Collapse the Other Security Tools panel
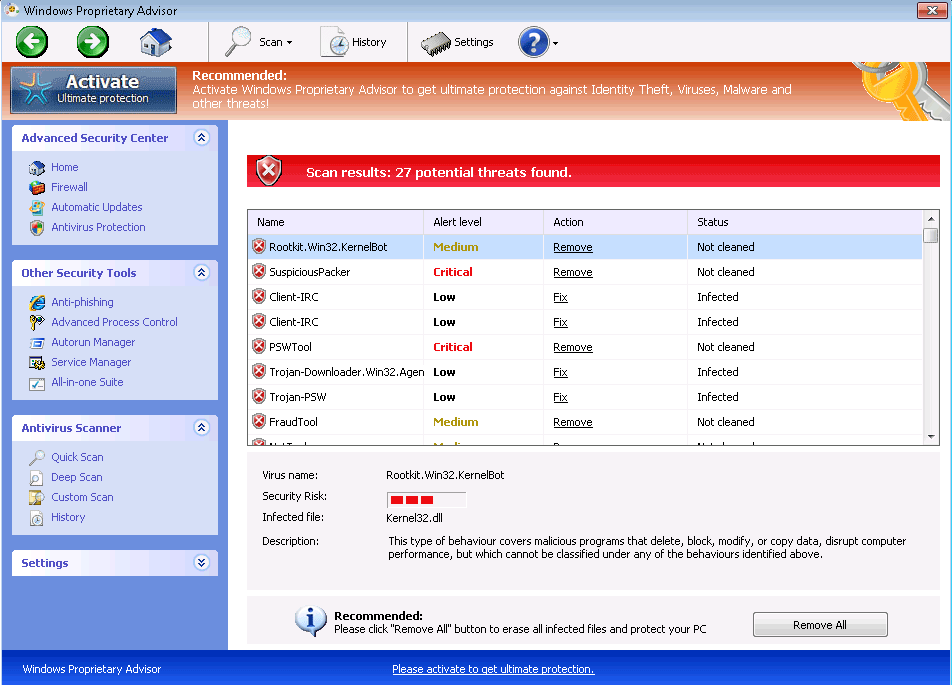Viewport: 952px width, 685px height. (201, 273)
